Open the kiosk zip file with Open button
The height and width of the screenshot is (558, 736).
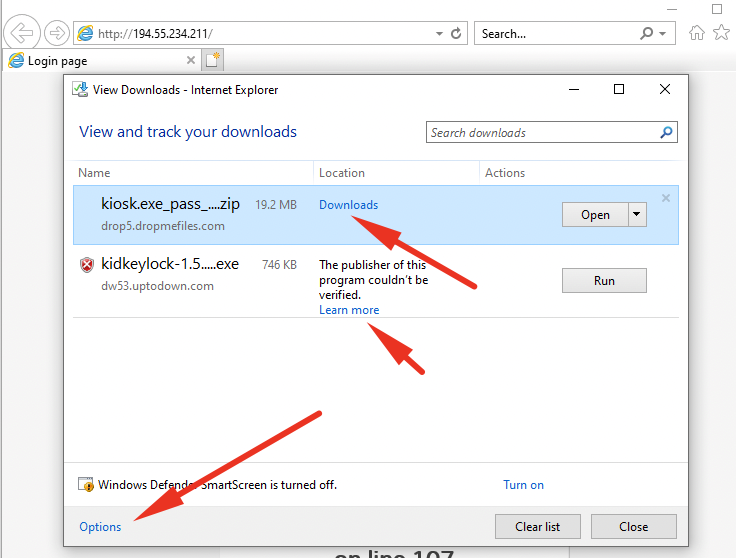coord(595,214)
